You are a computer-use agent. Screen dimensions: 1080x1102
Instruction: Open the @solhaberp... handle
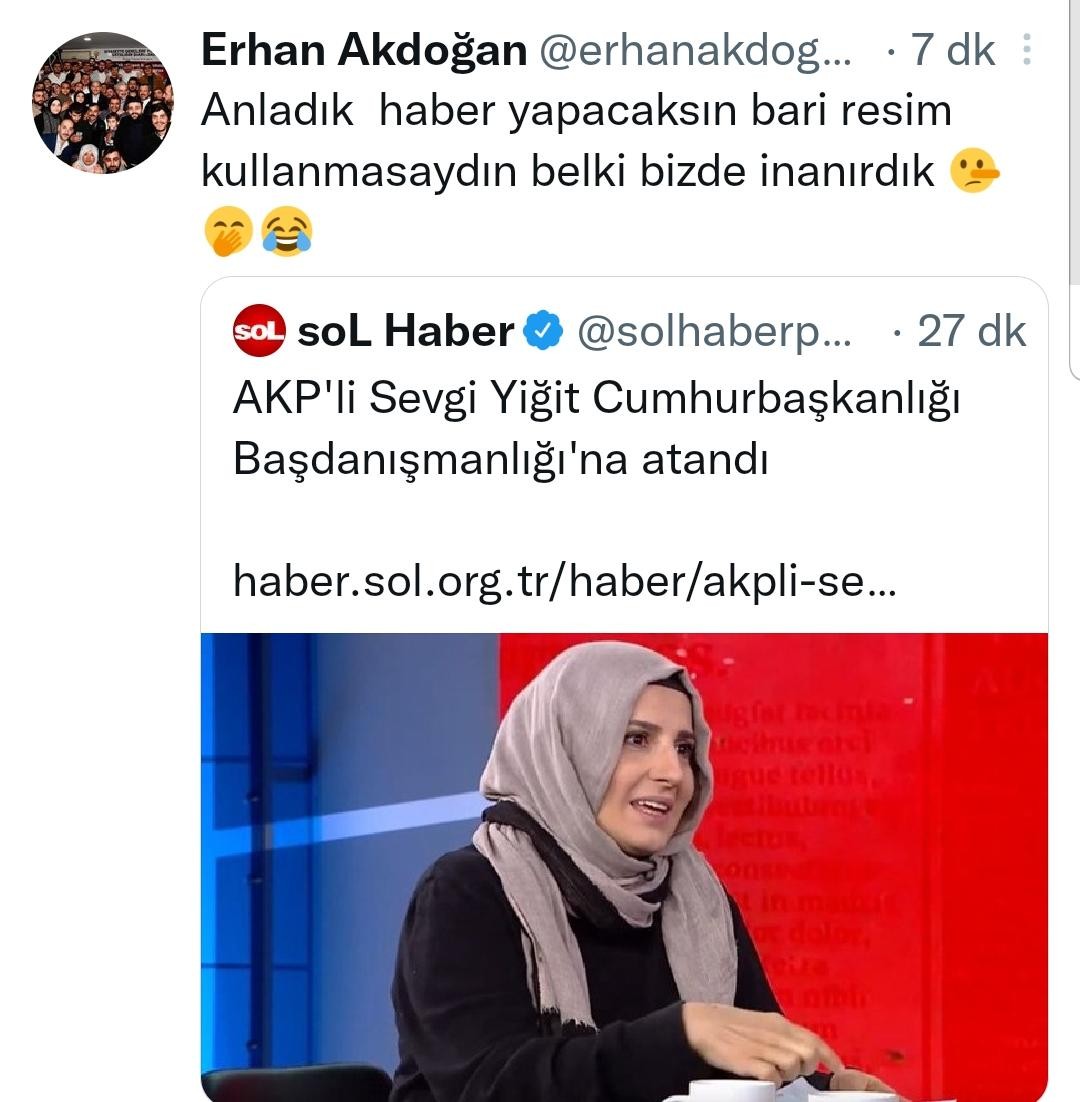click(714, 332)
